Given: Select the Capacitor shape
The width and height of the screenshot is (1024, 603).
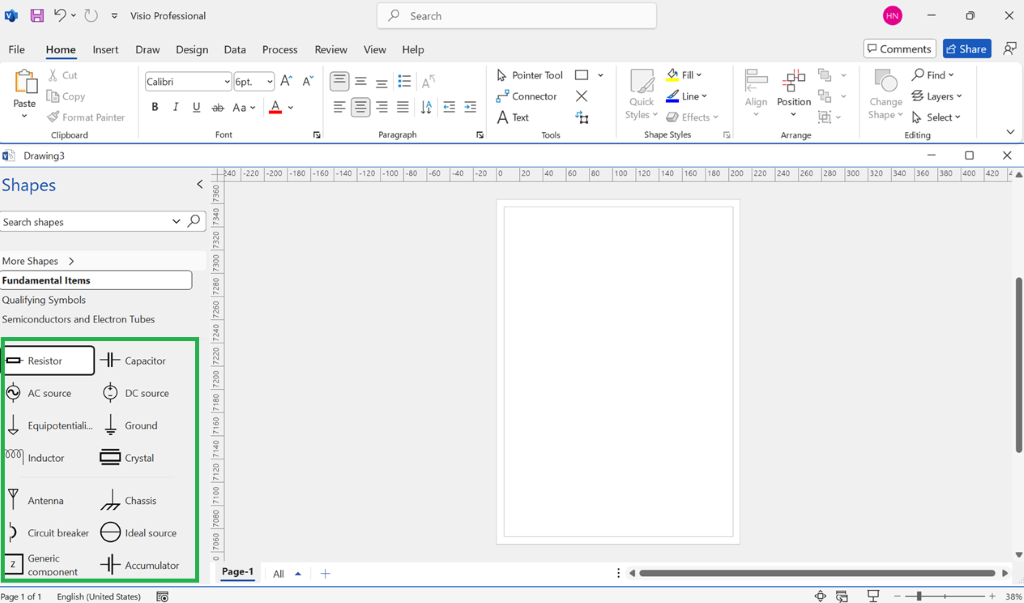Looking at the screenshot, I should pyautogui.click(x=133, y=361).
